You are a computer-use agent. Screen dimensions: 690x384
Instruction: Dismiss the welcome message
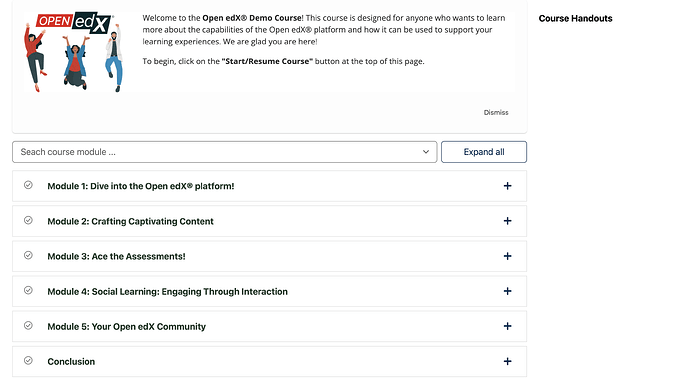[496, 113]
